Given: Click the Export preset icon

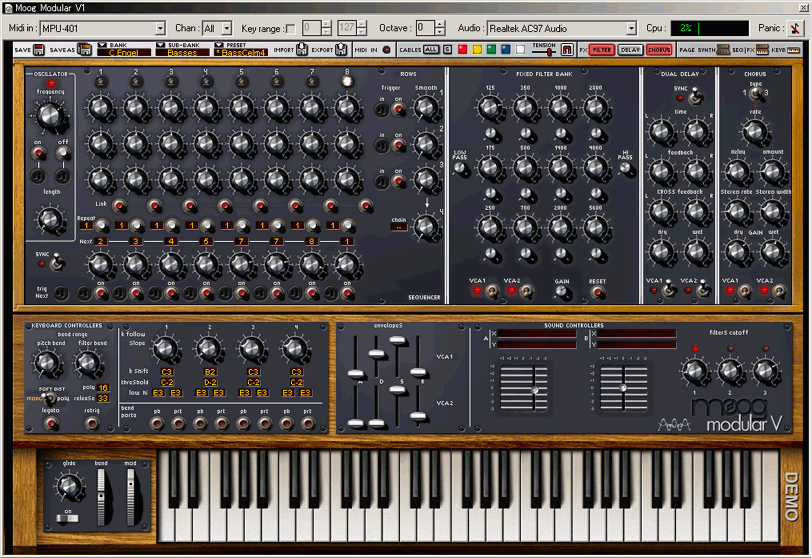Looking at the screenshot, I should click(341, 49).
